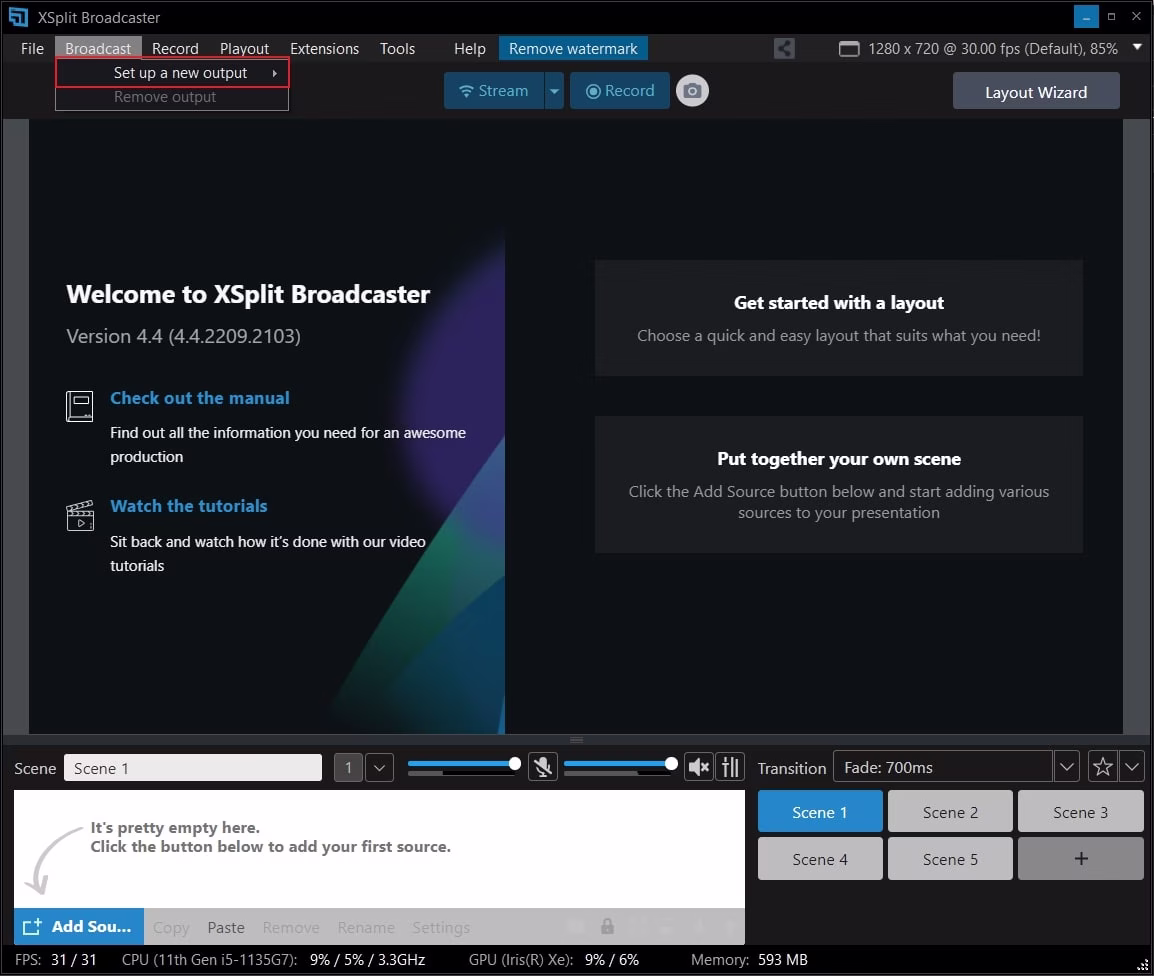Click the Record button in toolbar
Viewport: 1154px width, 976px height.
point(620,91)
